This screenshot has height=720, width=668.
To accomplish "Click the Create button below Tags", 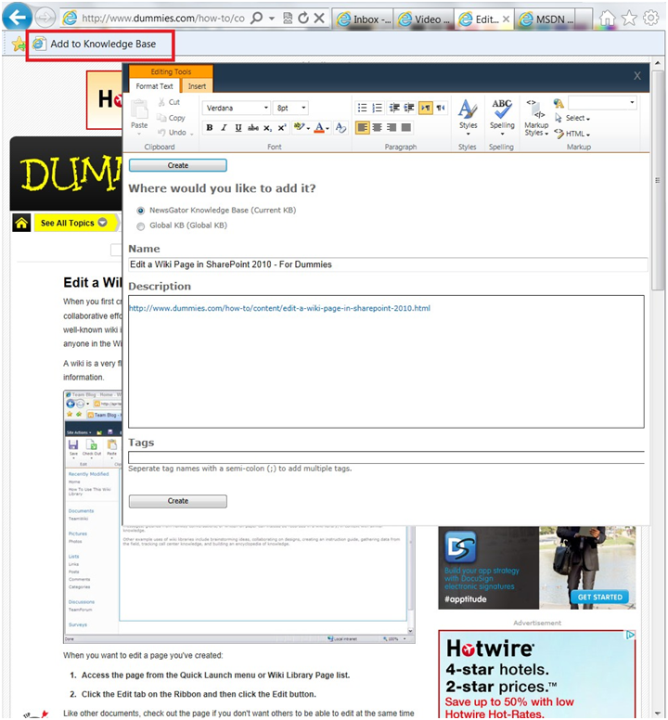I will click(177, 501).
